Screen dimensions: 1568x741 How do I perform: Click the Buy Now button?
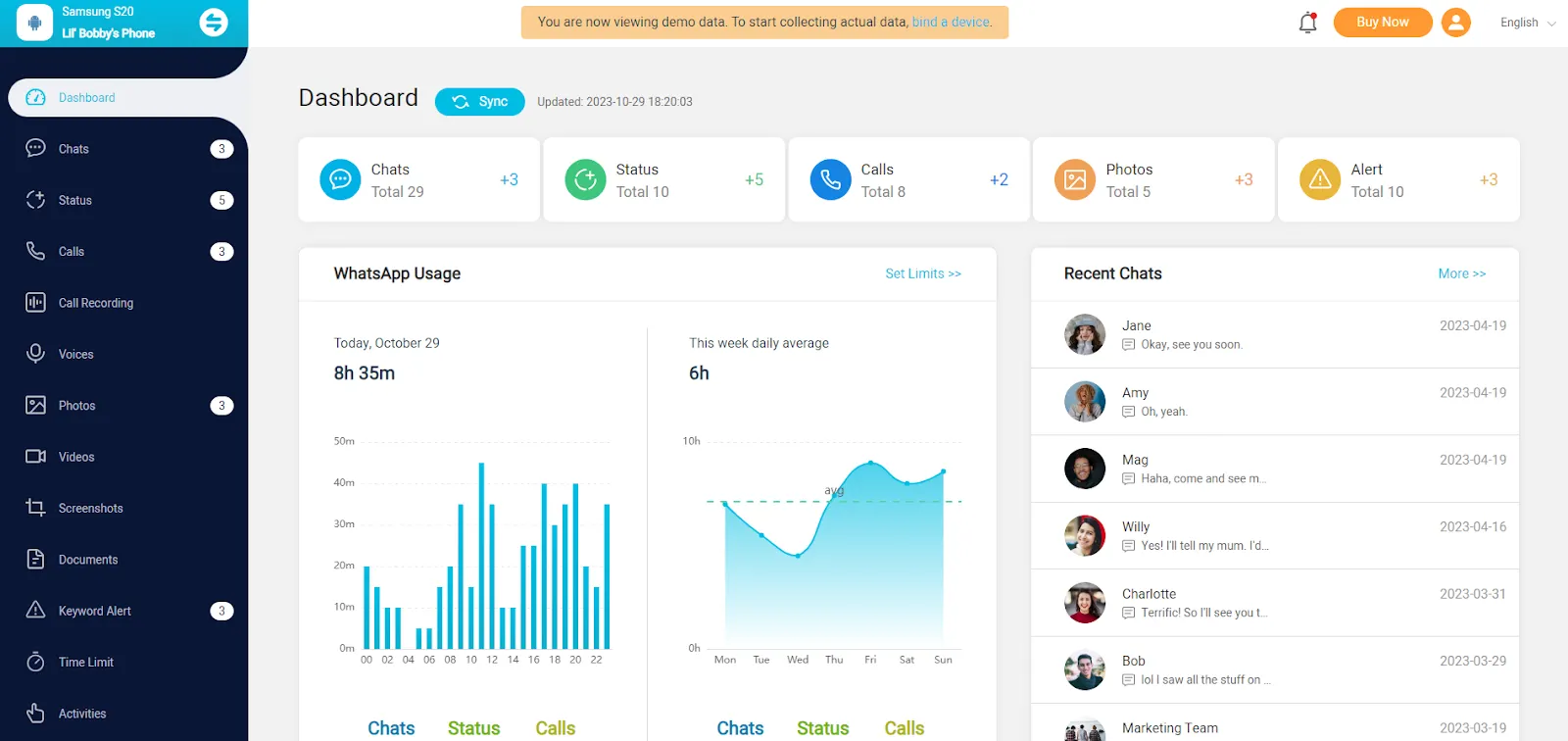[x=1382, y=23]
